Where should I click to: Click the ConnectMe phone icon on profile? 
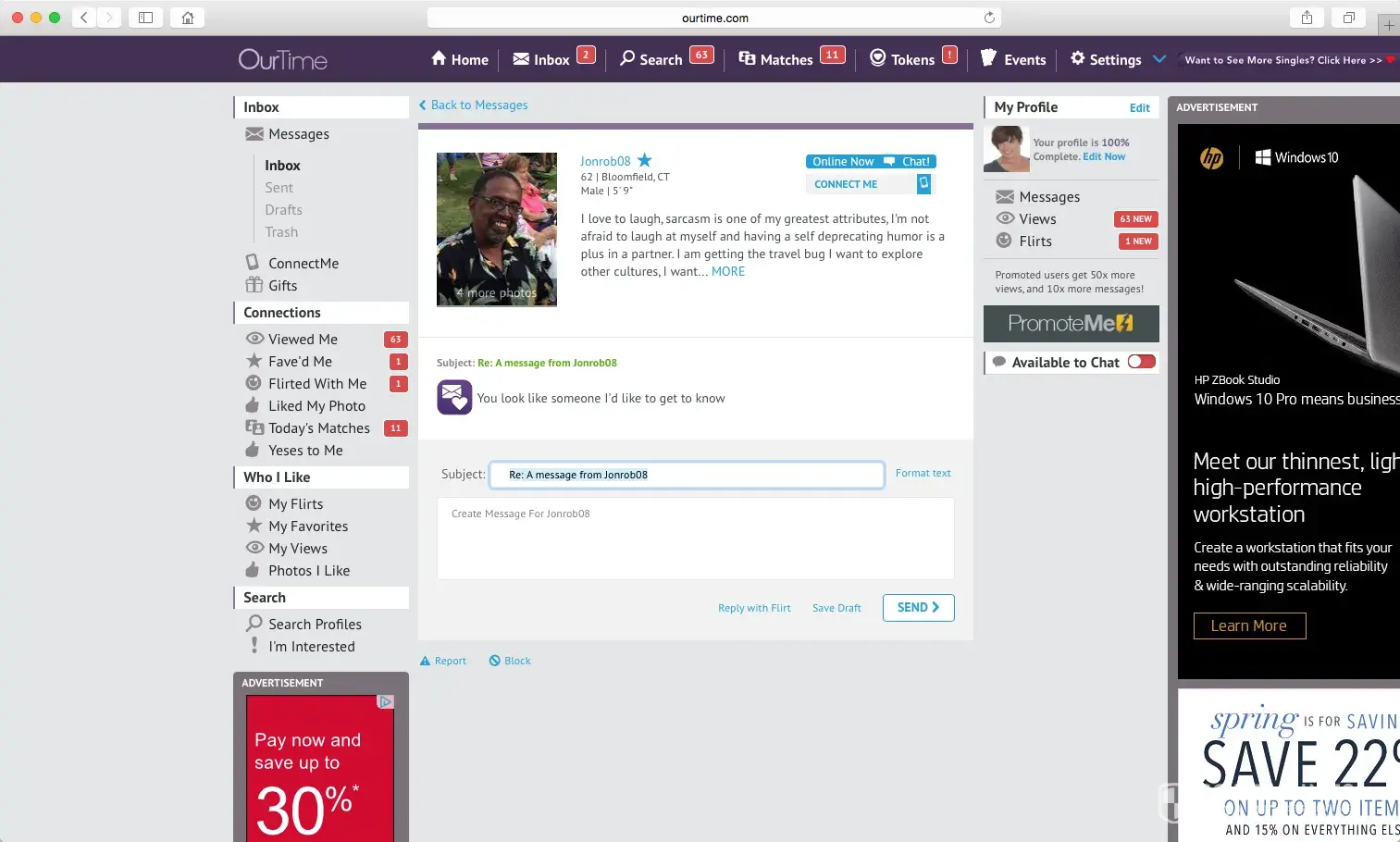[x=923, y=184]
